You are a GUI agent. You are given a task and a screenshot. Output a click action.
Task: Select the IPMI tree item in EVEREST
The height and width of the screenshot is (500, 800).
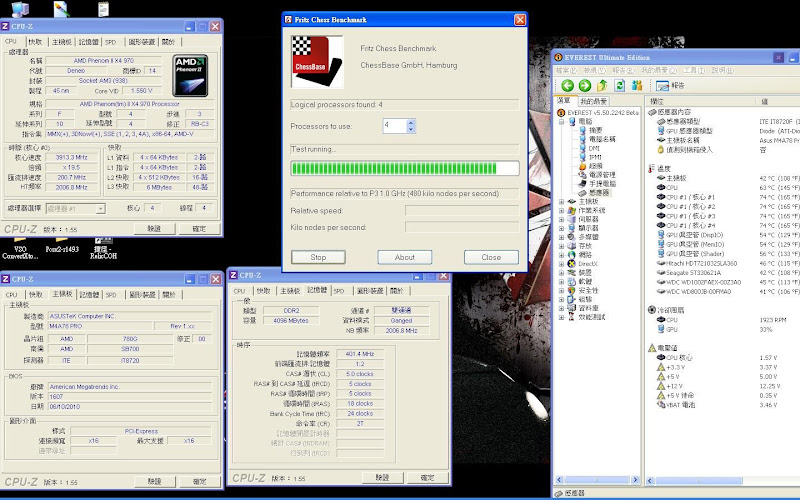595,157
